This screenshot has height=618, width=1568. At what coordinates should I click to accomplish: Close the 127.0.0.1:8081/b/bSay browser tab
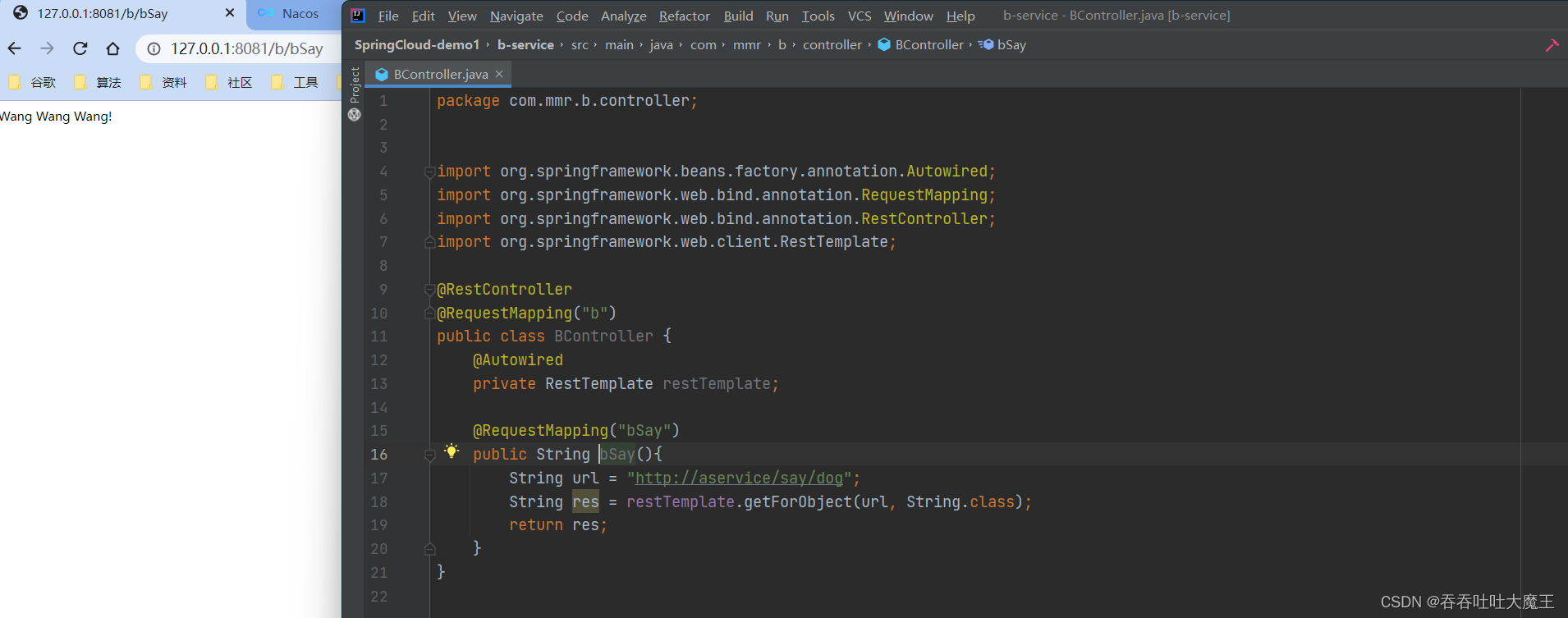click(x=230, y=13)
